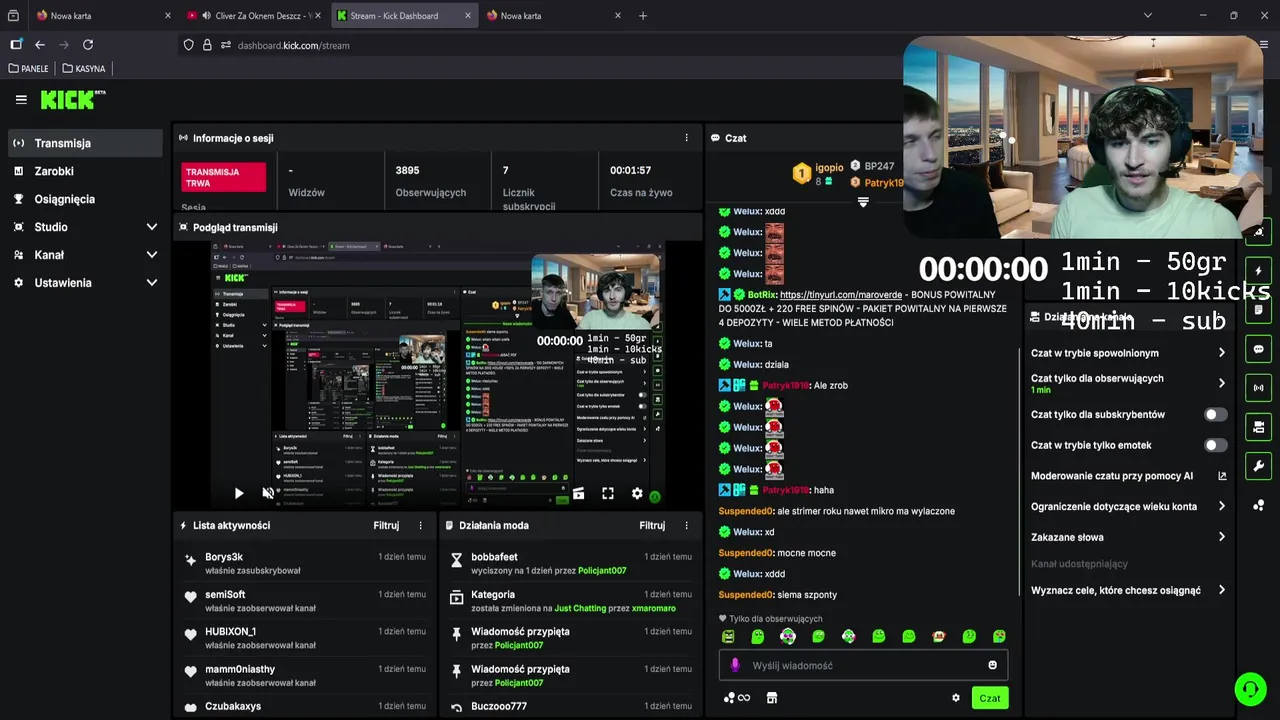The width and height of the screenshot is (1280, 720).
Task: Click the chat settings gear next to Czat button
Action: [x=956, y=698]
